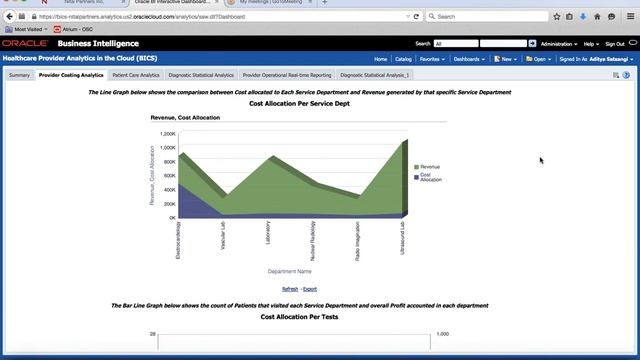Click the Export link under the chart
Screen dimensions: 640x360
310,289
